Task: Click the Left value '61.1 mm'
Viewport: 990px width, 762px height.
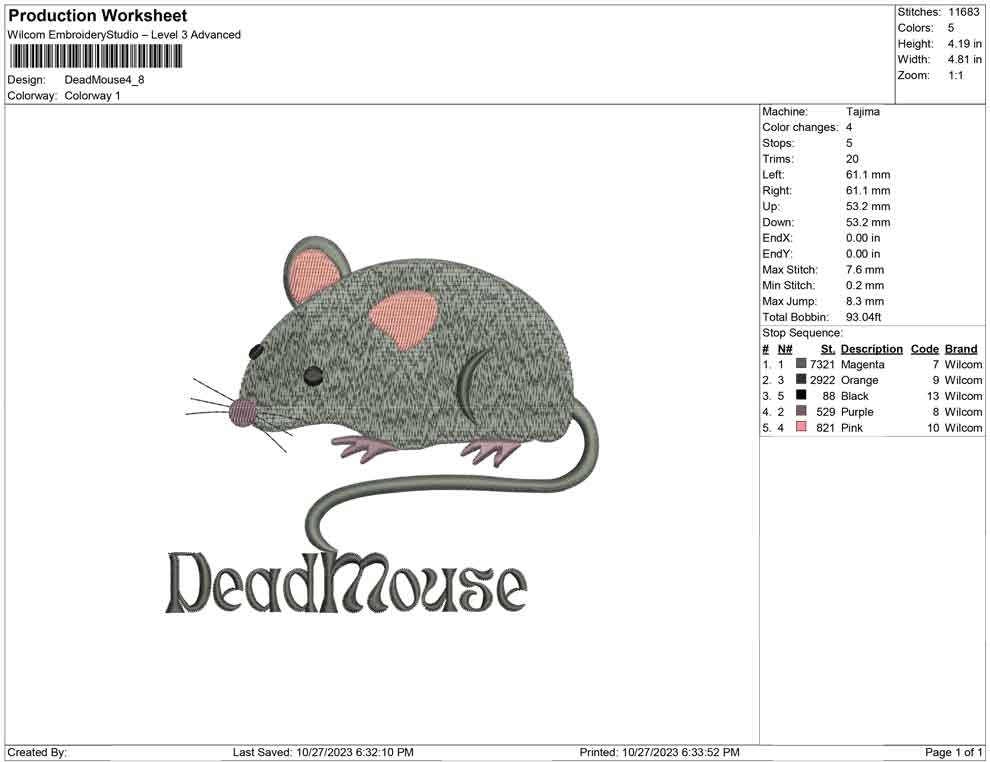Action: click(868, 175)
